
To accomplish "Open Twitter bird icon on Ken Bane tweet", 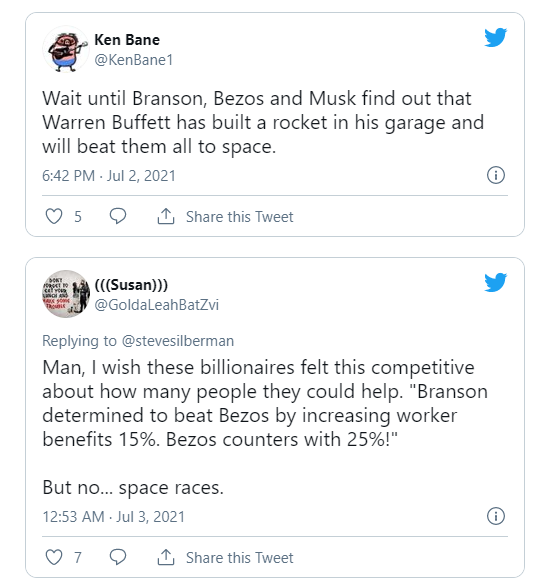I will [495, 37].
